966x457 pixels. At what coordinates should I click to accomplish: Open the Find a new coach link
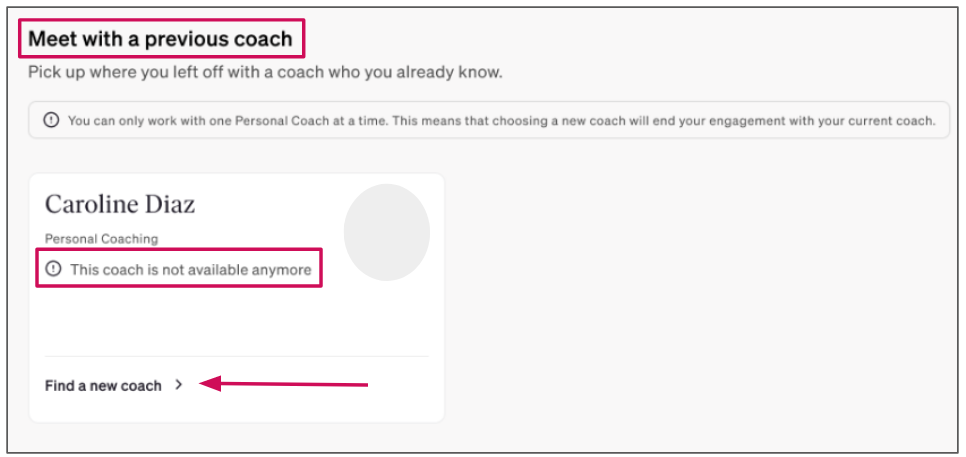point(103,386)
